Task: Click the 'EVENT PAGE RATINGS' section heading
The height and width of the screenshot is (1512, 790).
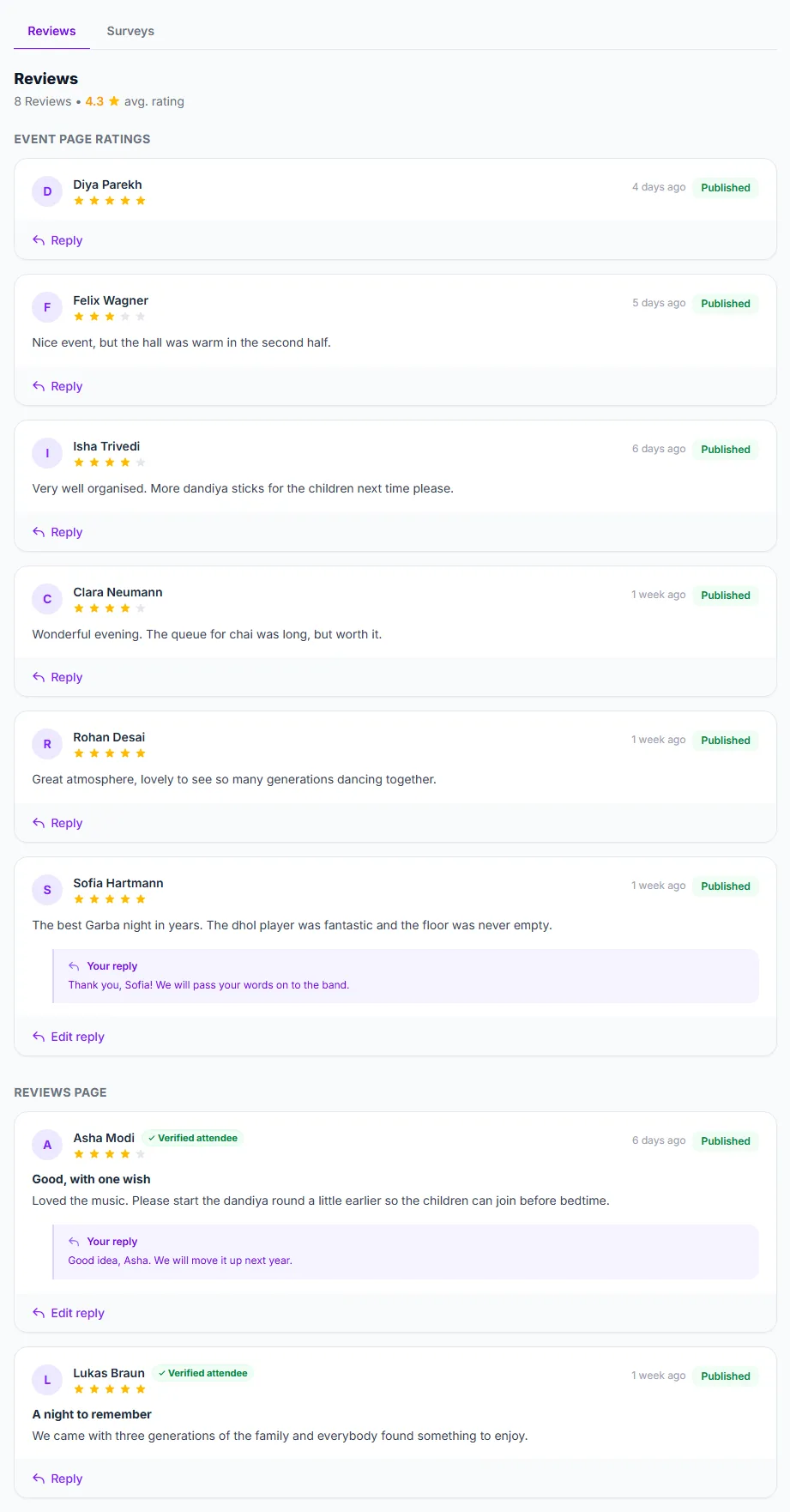Action: [x=82, y=139]
